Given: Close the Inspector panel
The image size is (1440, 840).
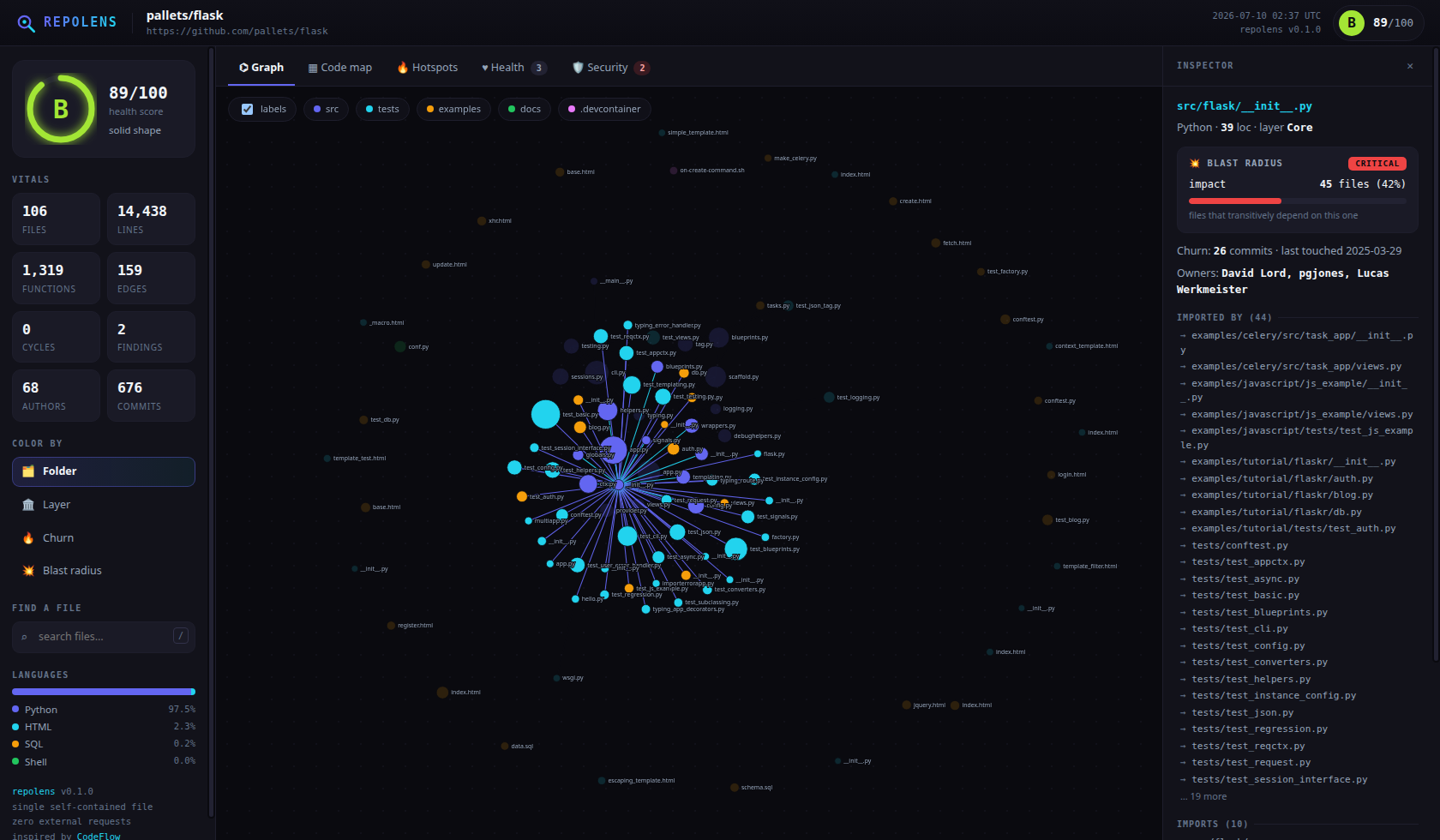Looking at the screenshot, I should click(1410, 66).
